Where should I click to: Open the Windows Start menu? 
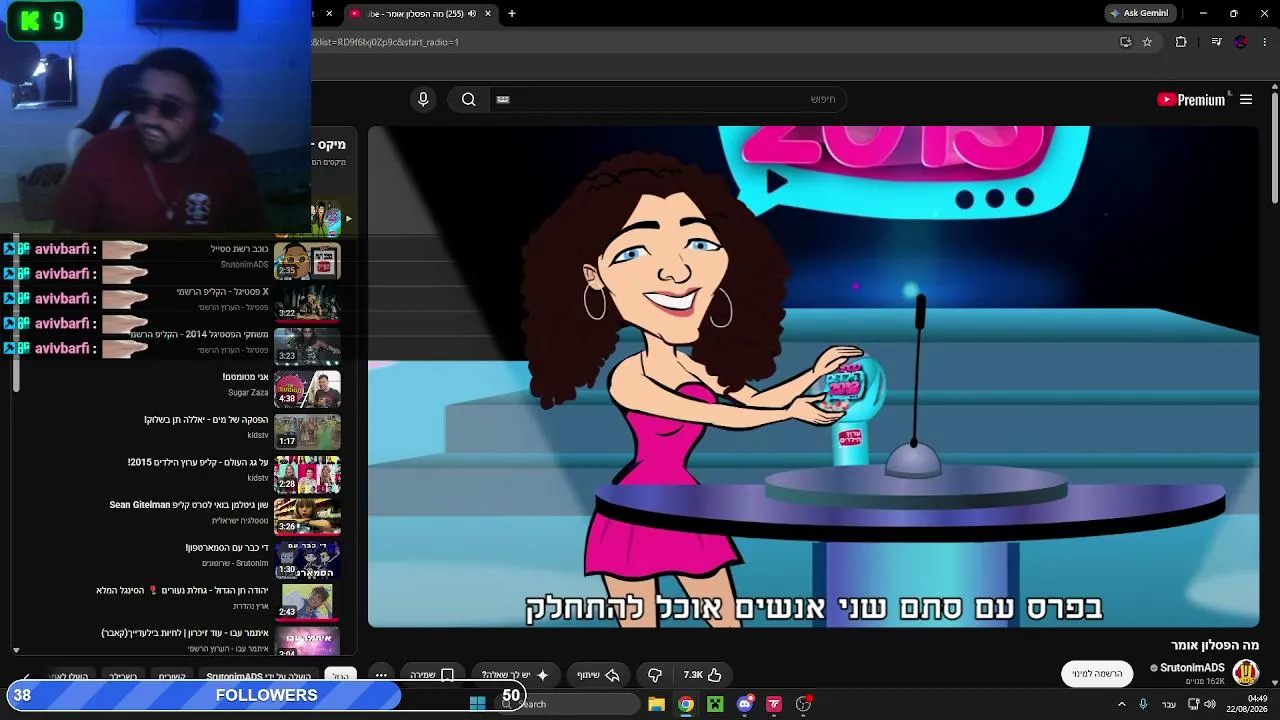(x=478, y=704)
